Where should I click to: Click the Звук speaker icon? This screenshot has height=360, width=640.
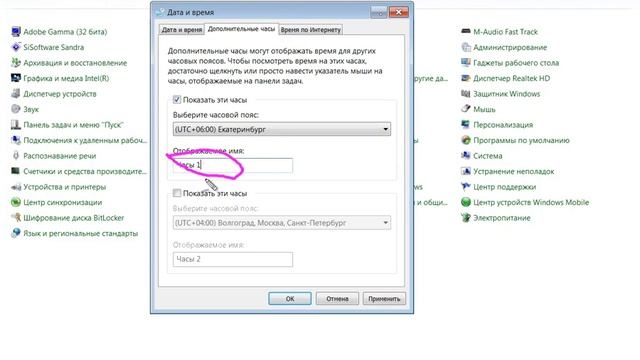[16, 109]
